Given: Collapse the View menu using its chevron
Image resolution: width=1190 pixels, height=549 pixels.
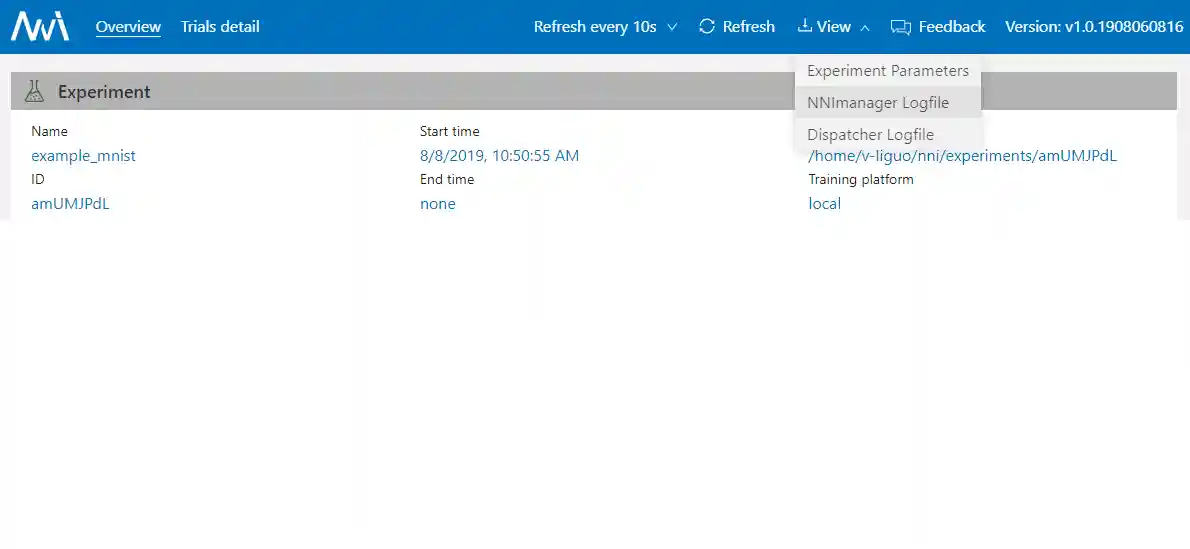Looking at the screenshot, I should [x=864, y=28].
